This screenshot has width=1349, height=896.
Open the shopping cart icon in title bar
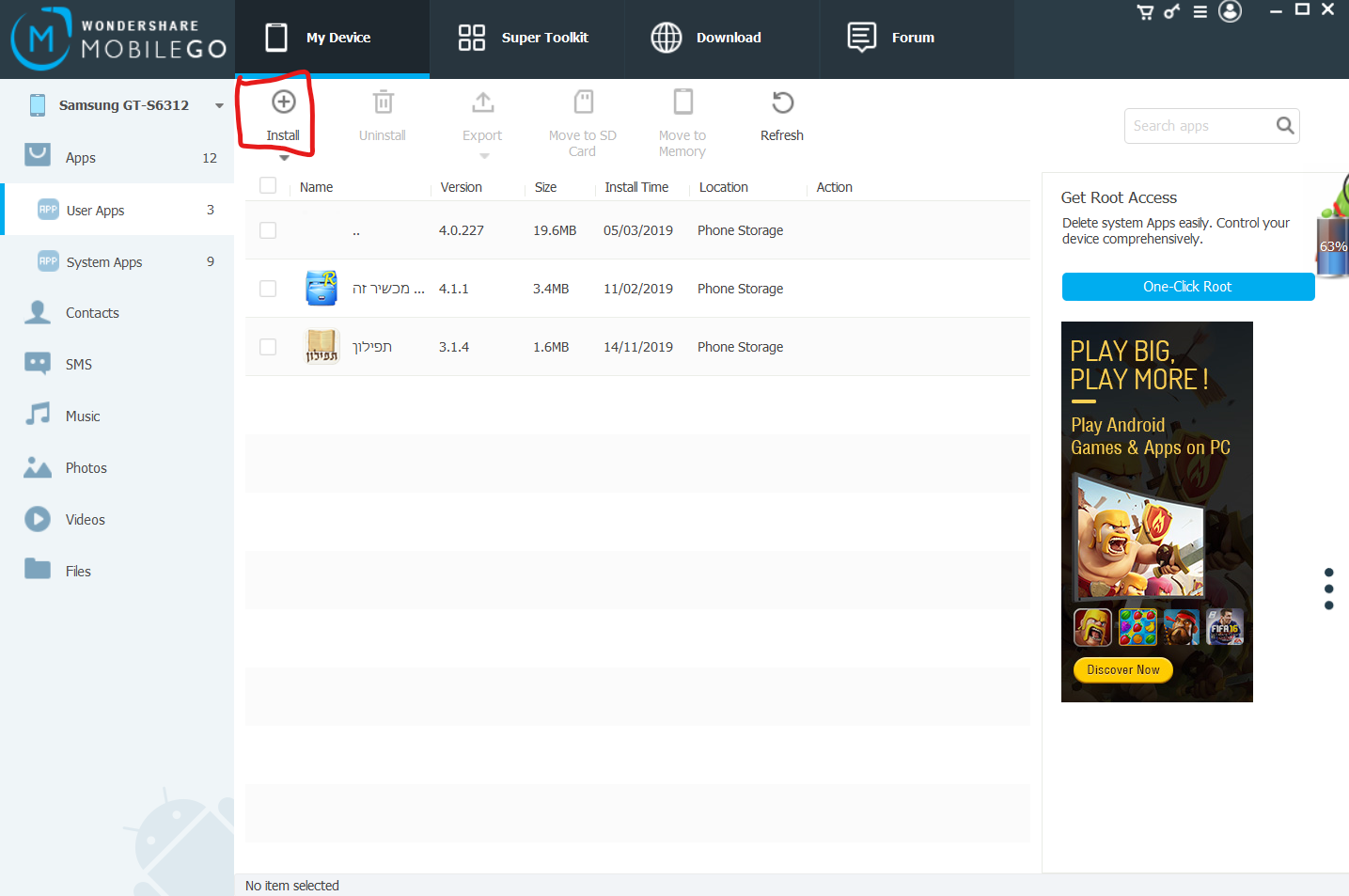pos(1145,12)
